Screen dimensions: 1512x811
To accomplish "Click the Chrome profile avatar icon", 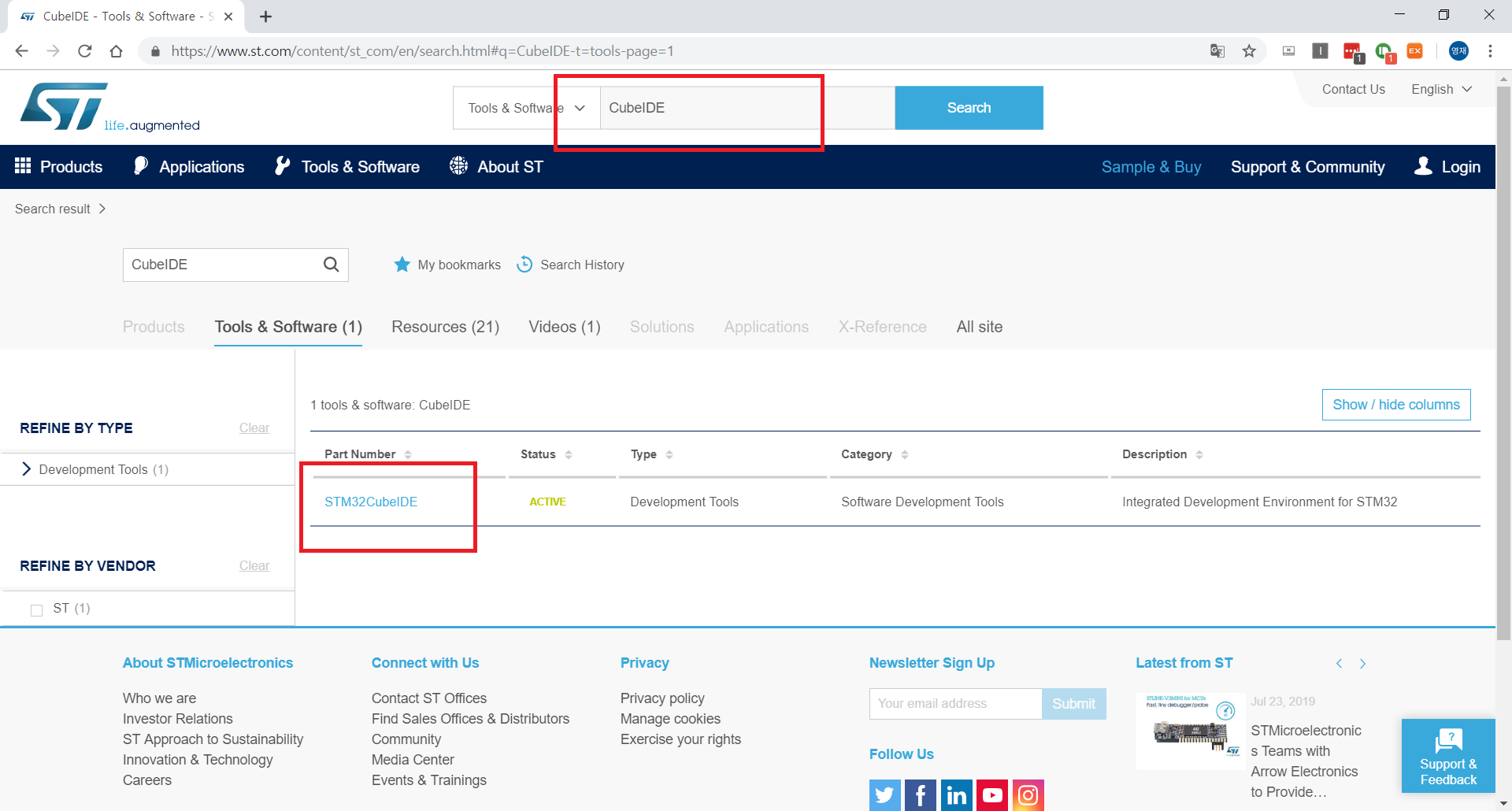I will (x=1458, y=51).
